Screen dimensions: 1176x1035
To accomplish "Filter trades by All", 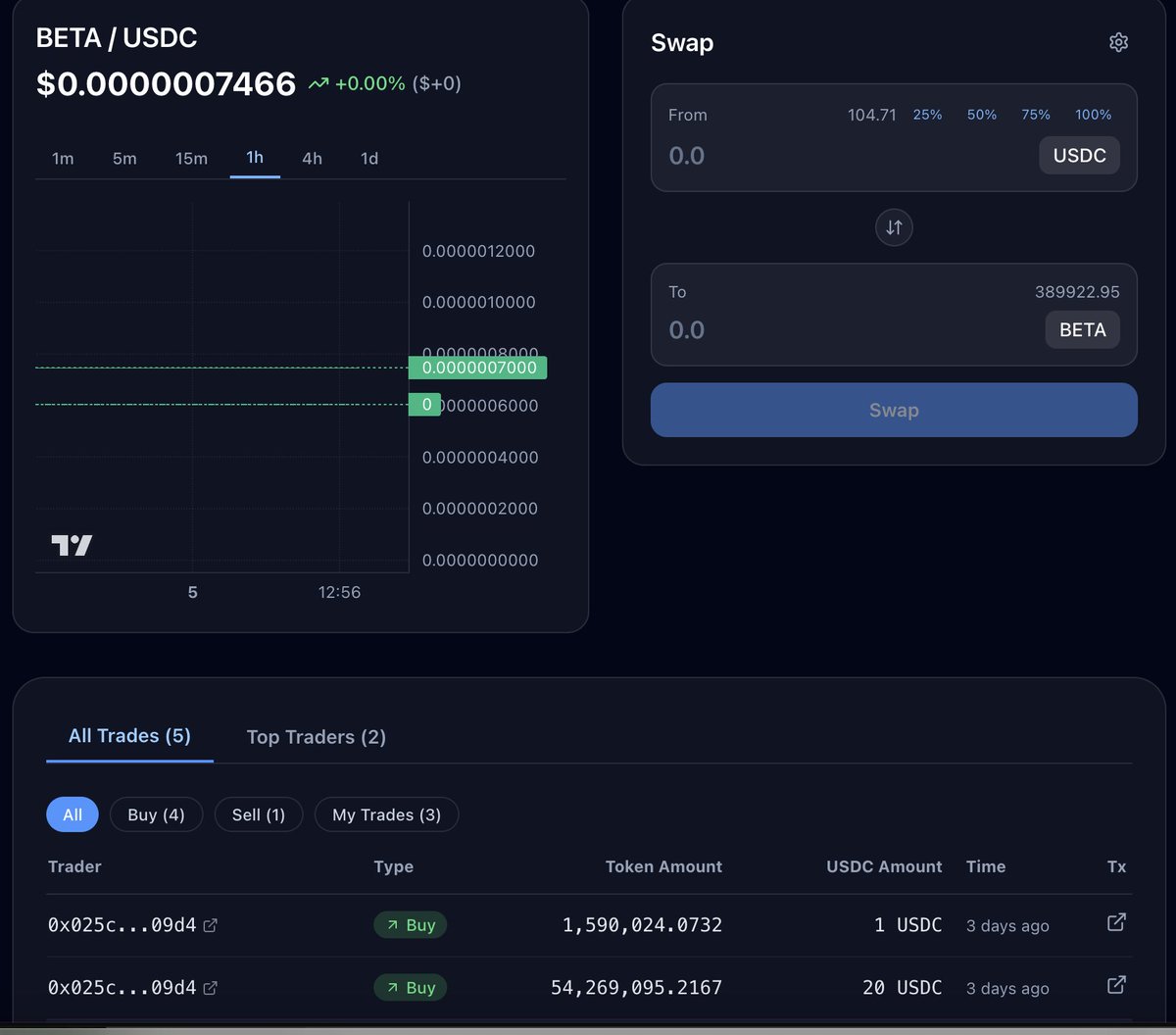I will [73, 814].
